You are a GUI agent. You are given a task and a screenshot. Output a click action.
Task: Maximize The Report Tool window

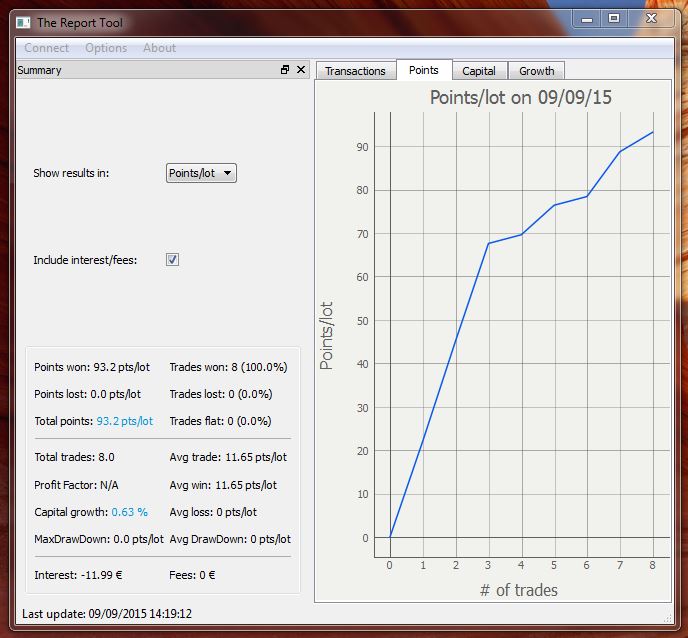614,18
